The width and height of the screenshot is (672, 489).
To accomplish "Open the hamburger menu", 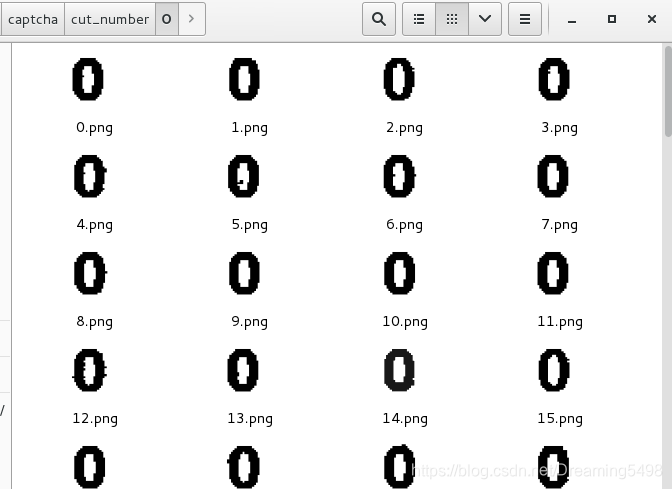I will pyautogui.click(x=525, y=19).
